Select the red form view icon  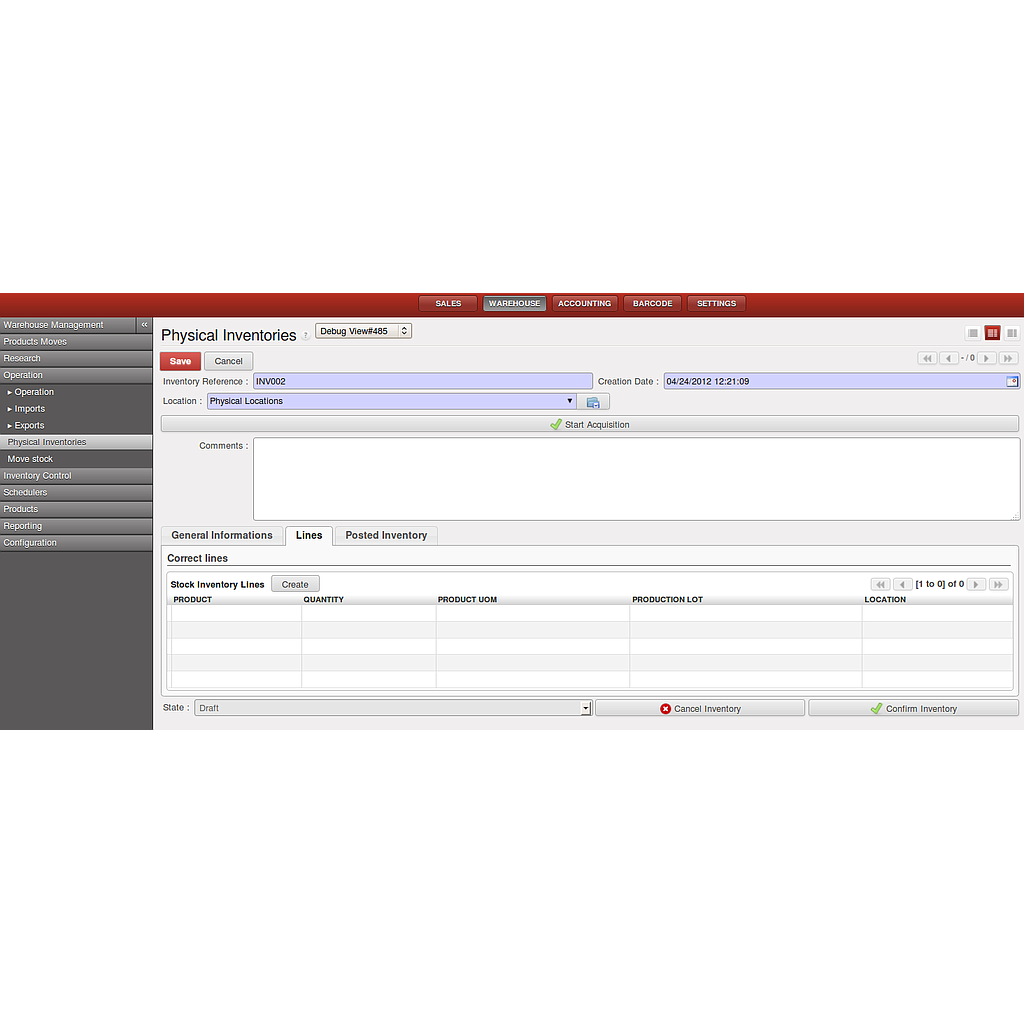pos(992,333)
